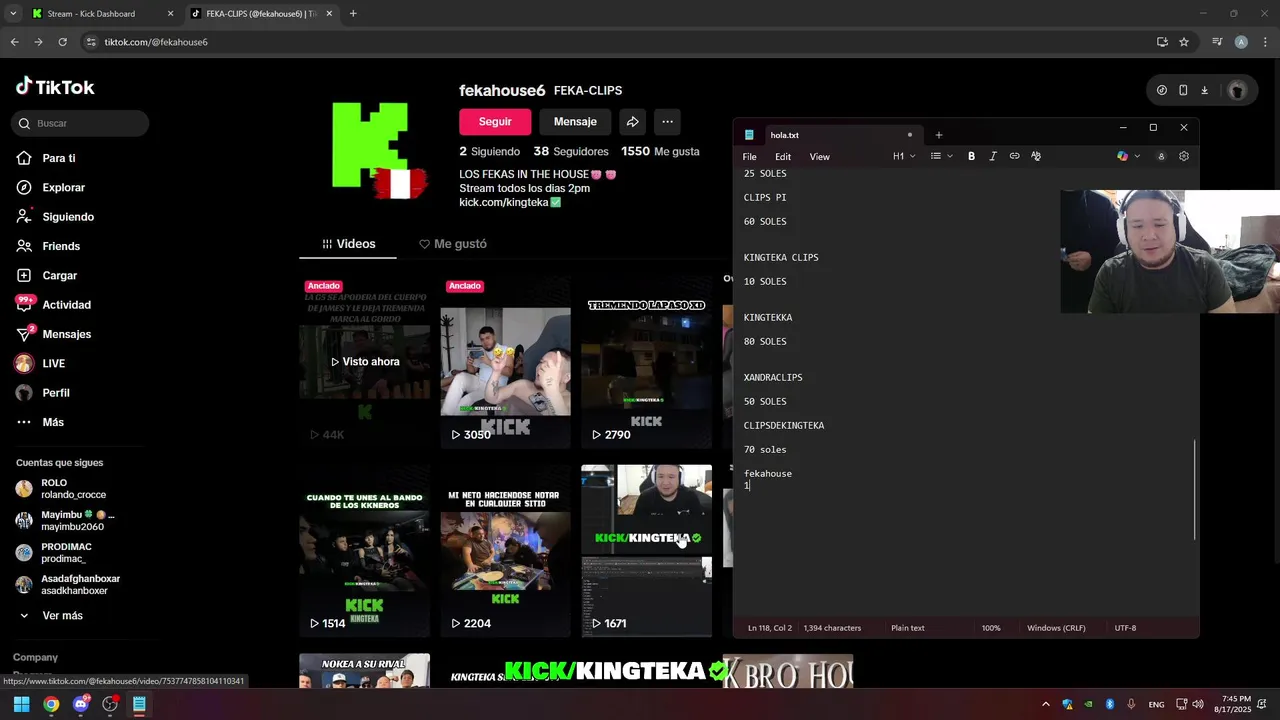This screenshot has width=1280, height=720.
Task: Click TikTok desktop download icon
Action: pos(1204,90)
